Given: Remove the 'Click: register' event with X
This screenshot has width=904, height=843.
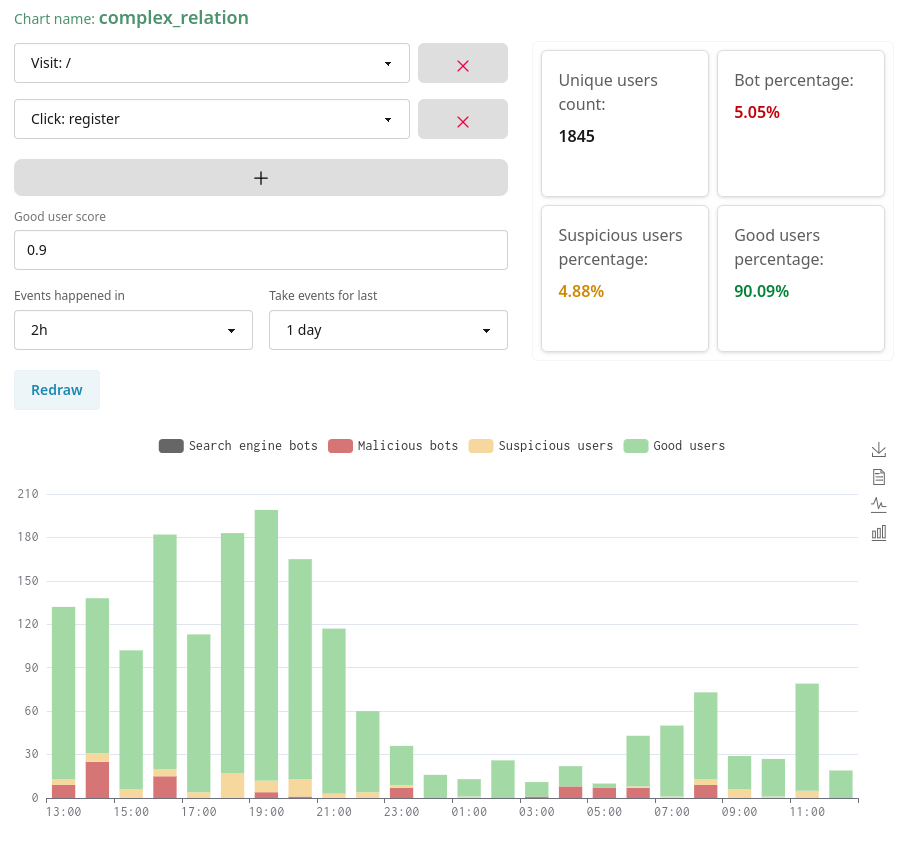Looking at the screenshot, I should tap(462, 120).
